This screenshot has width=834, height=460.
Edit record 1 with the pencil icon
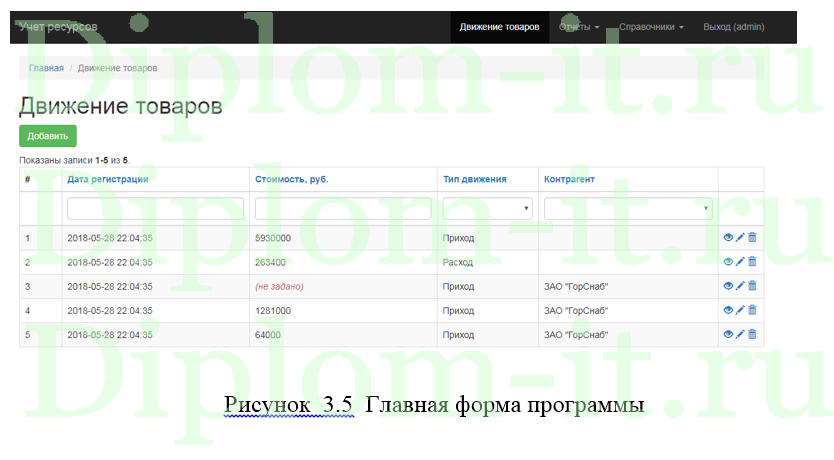pos(740,237)
